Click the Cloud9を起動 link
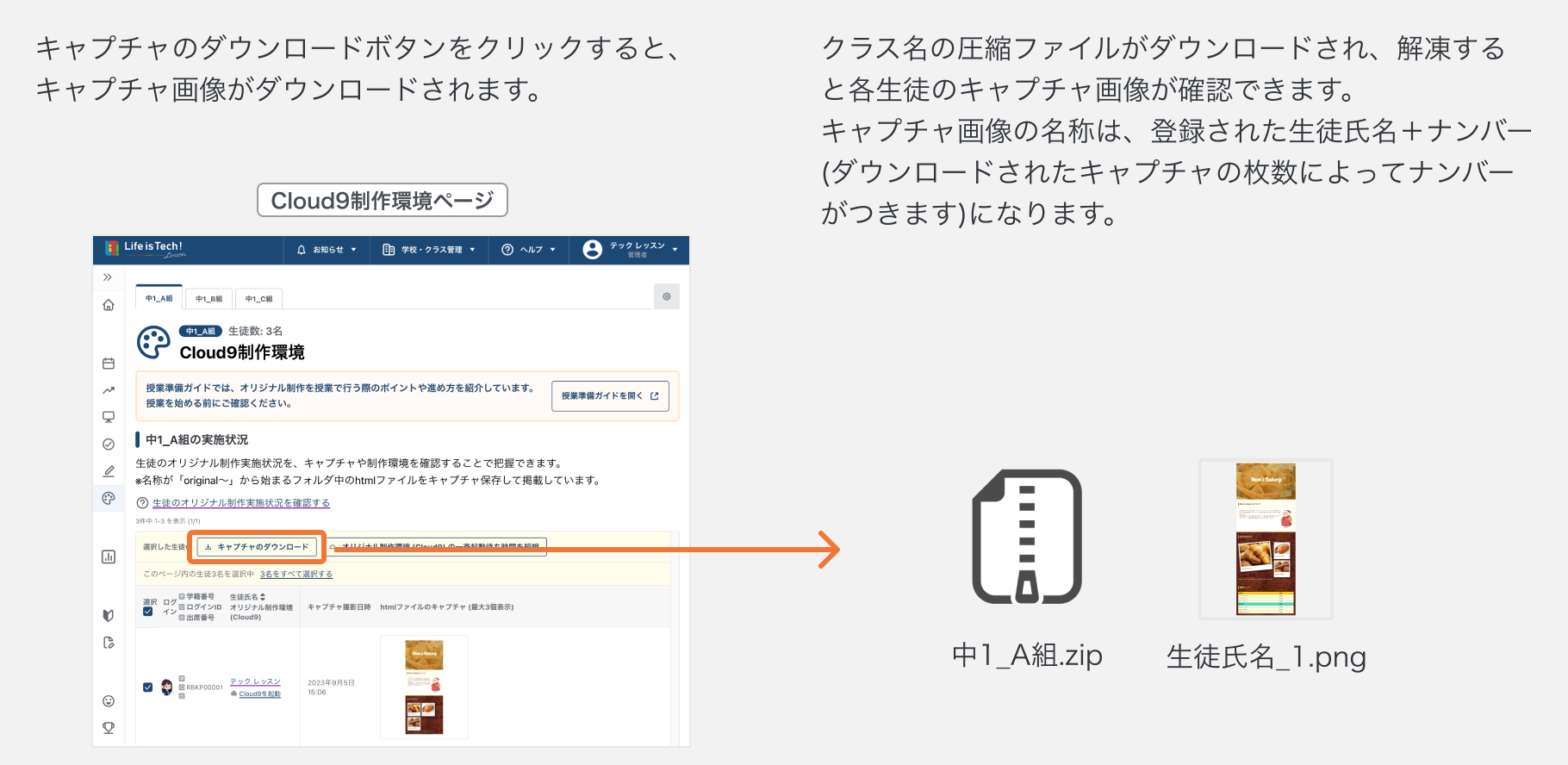 pos(259,693)
